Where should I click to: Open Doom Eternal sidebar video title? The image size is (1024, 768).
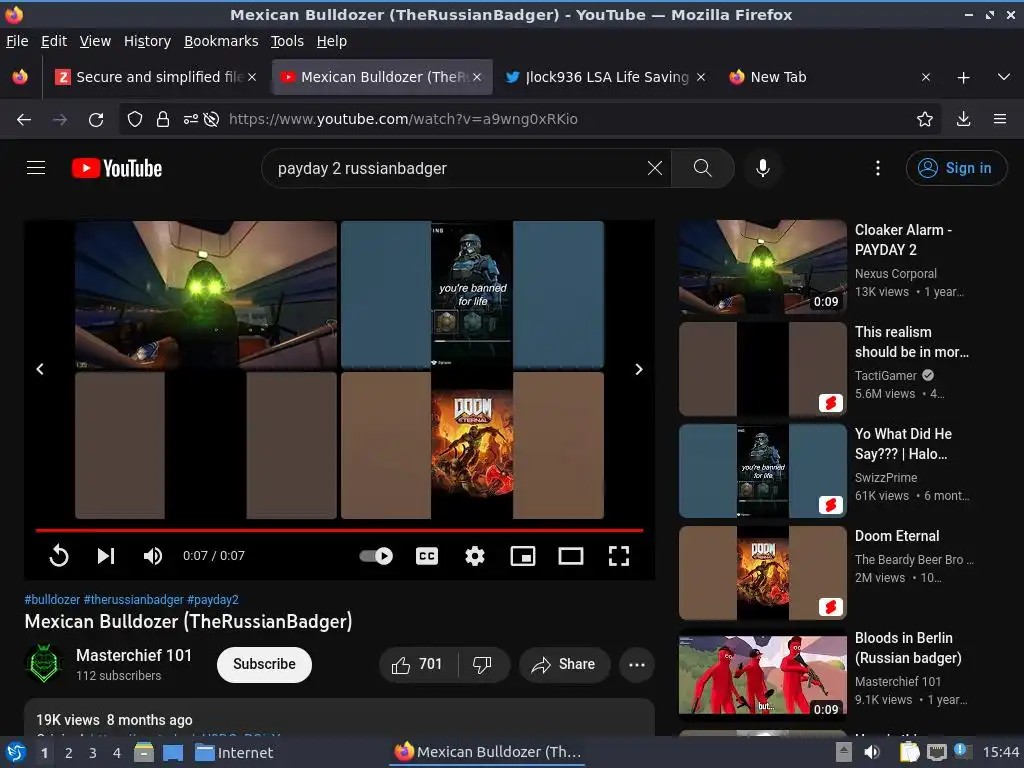click(897, 536)
